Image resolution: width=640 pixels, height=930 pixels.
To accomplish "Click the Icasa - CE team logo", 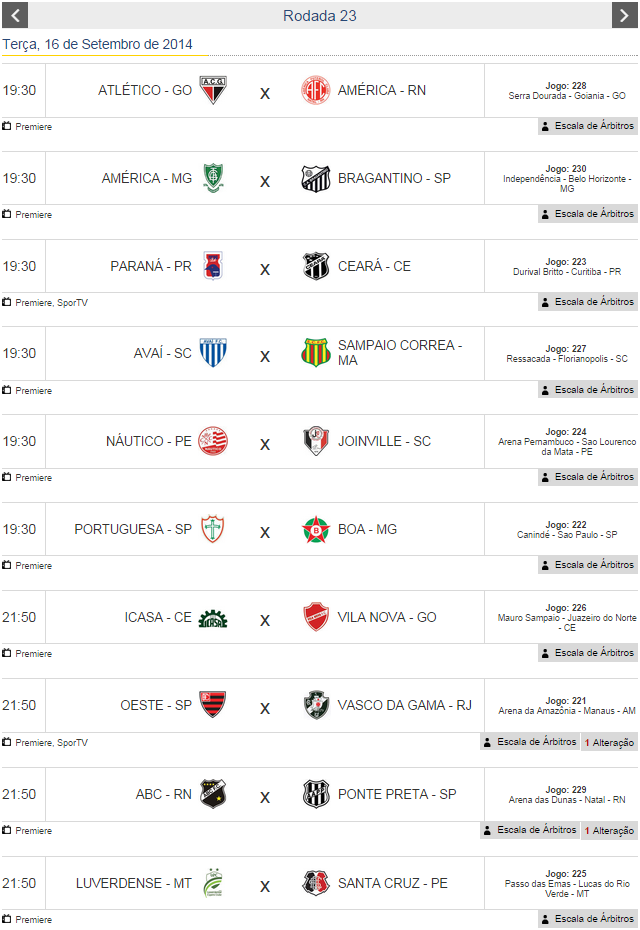I will pos(212,618).
